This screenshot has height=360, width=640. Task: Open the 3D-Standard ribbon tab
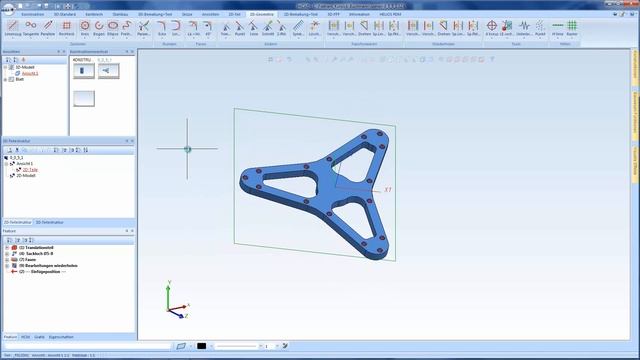(x=65, y=14)
